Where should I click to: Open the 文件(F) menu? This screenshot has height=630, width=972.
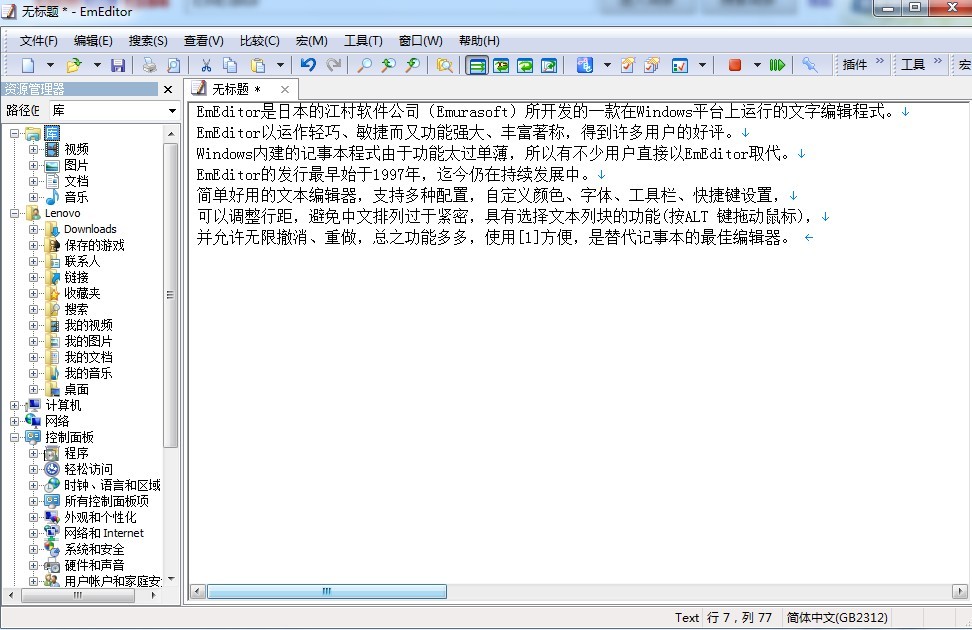pos(38,41)
